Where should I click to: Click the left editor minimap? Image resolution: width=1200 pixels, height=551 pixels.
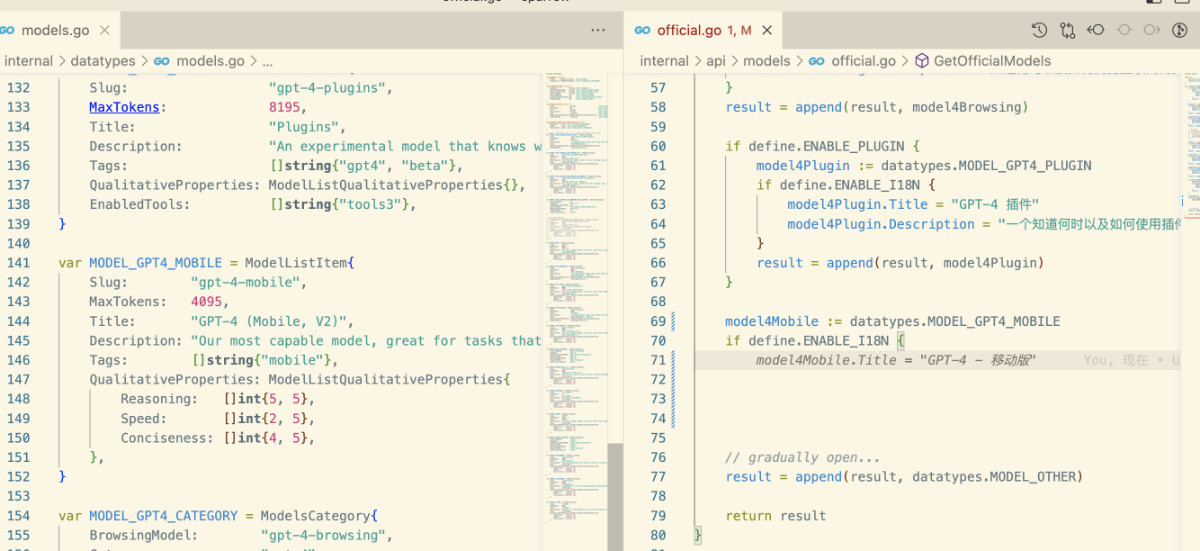pos(577,300)
